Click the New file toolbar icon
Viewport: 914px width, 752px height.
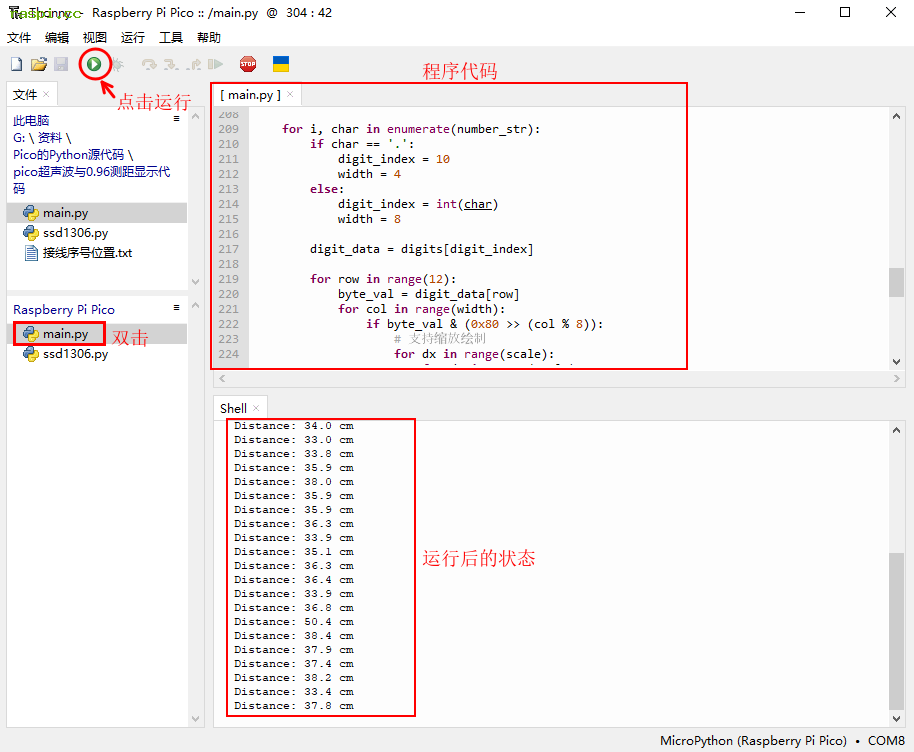(x=16, y=64)
